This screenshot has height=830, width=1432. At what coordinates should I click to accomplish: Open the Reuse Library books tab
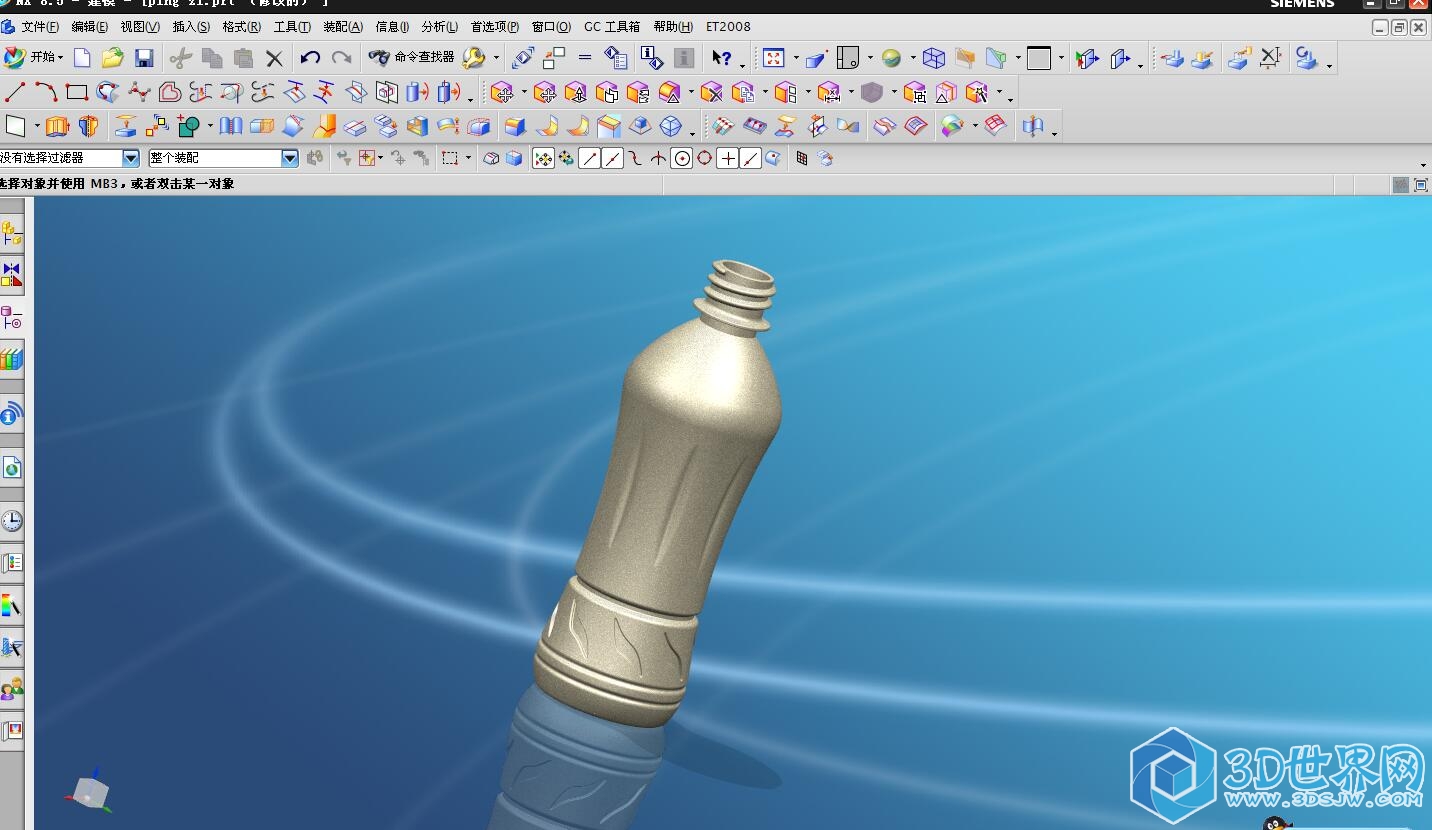12,359
